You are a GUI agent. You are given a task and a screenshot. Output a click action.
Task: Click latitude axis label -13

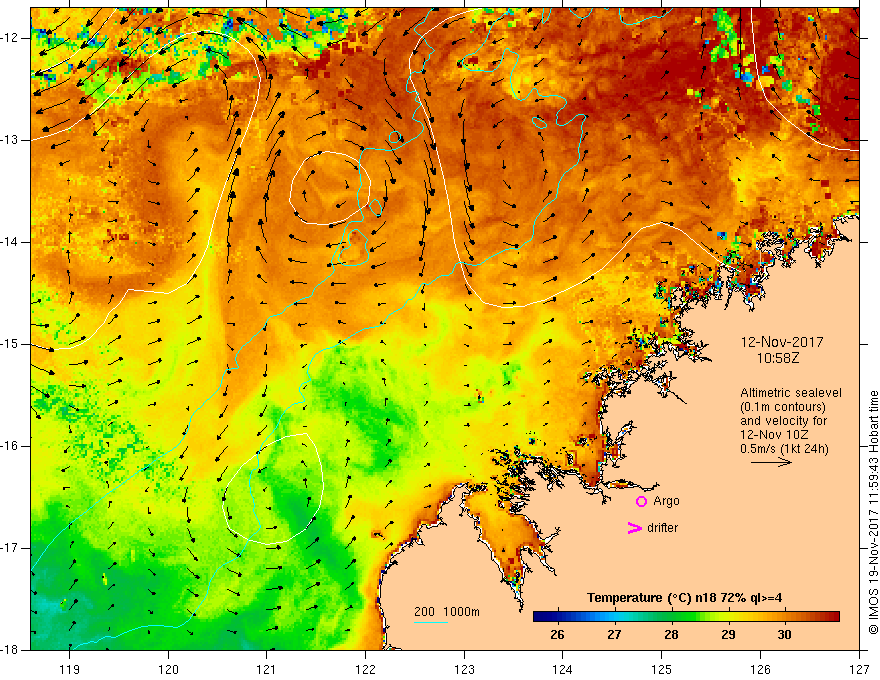[x=11, y=140]
